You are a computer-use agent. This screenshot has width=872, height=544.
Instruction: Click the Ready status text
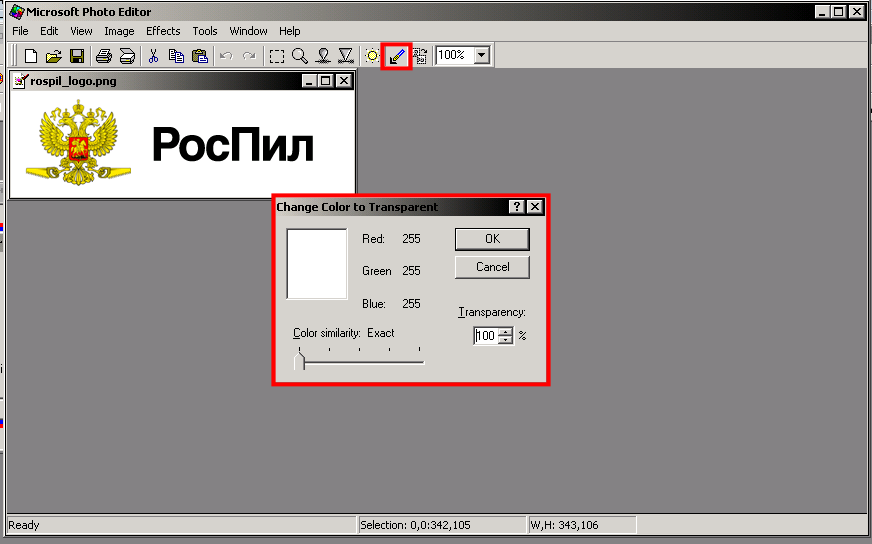click(x=24, y=525)
